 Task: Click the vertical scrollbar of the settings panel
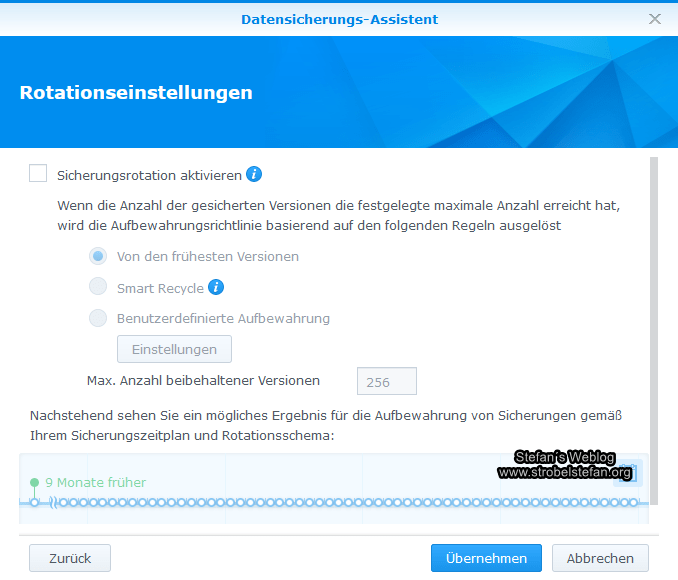coord(654,331)
